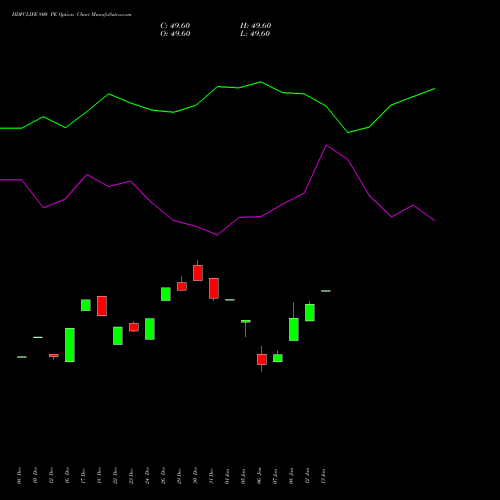Click the close value C: 49.60
The width and height of the screenshot is (500, 500).
[x=175, y=26]
